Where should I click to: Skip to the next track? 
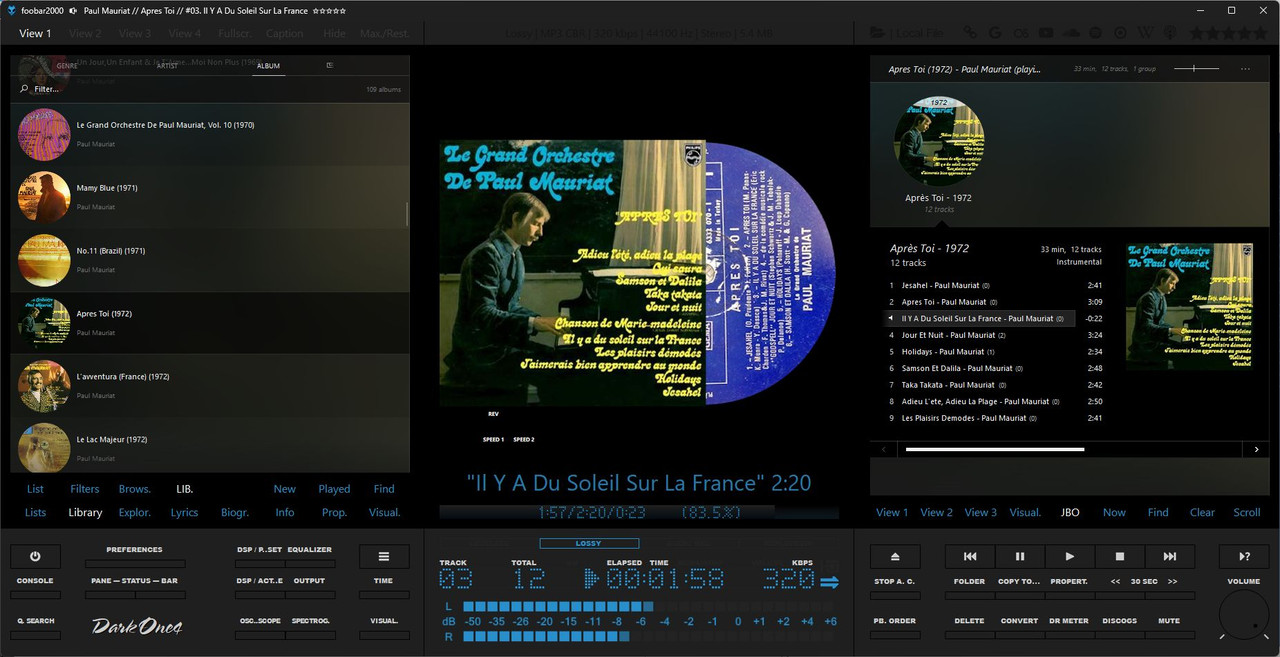[1170, 556]
